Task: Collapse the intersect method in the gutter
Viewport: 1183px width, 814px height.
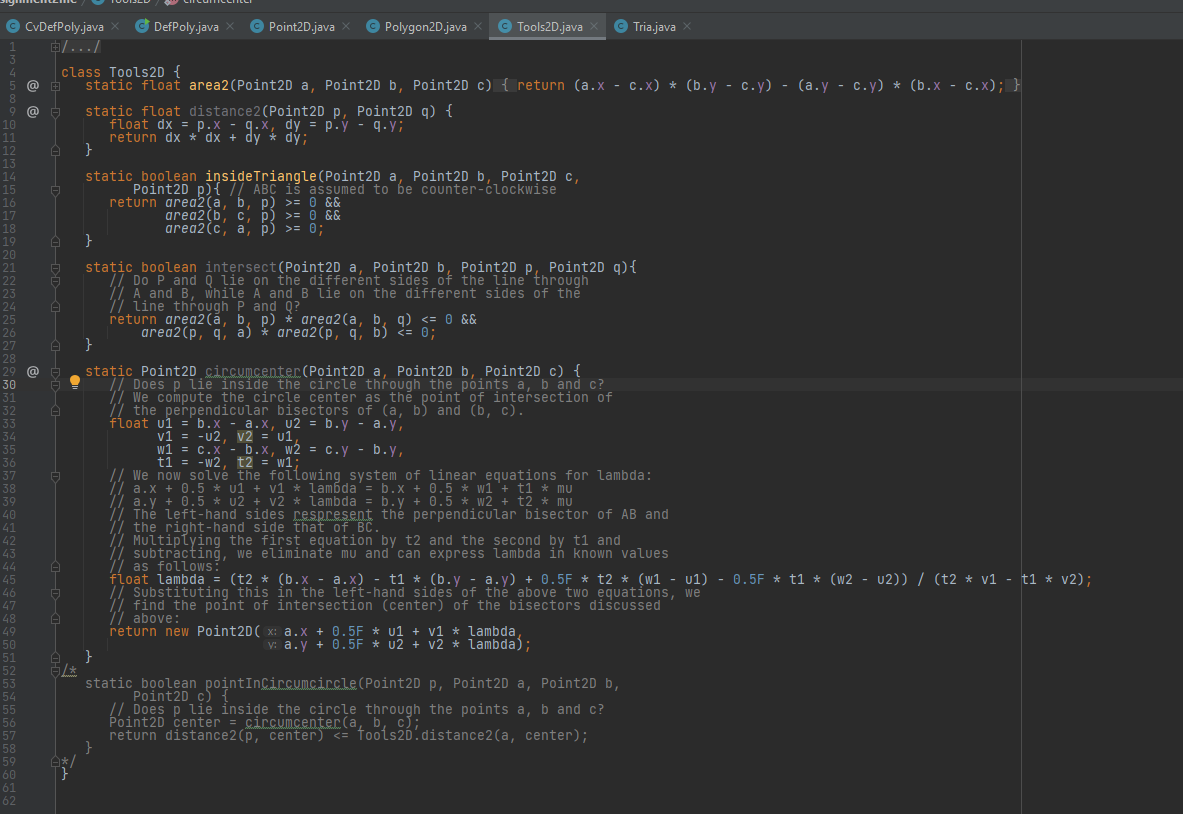Action: pyautogui.click(x=54, y=266)
